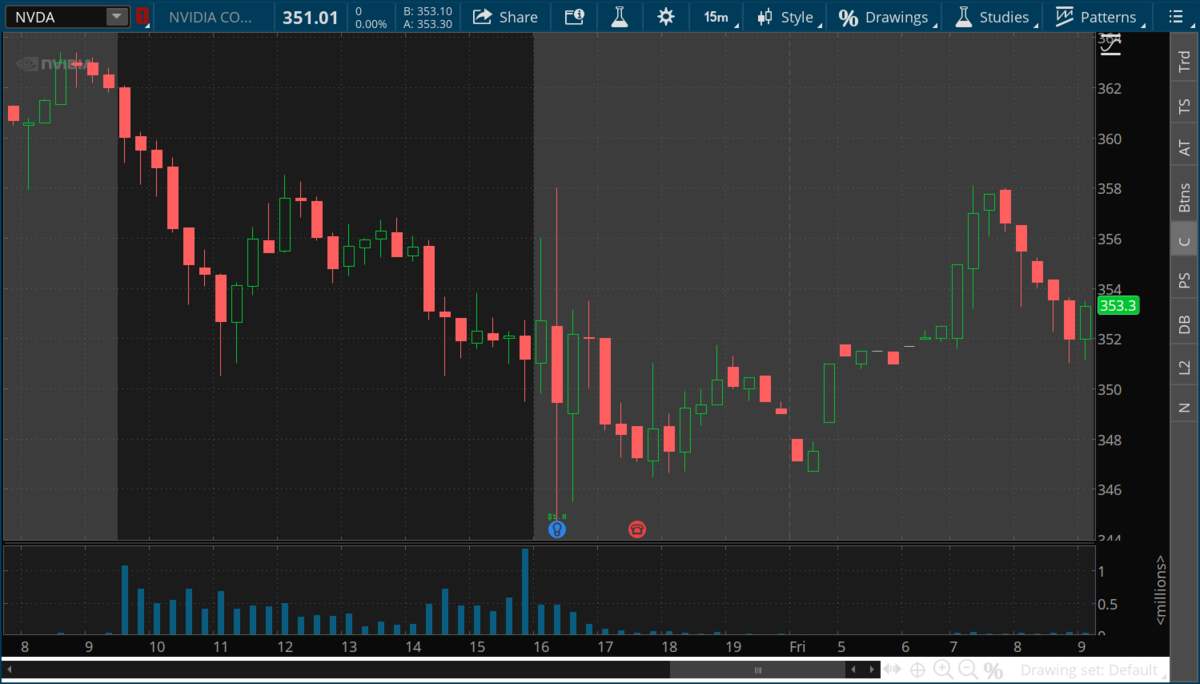Click the zoom out magnifier icon
Viewport: 1200px width, 684px height.
(967, 670)
